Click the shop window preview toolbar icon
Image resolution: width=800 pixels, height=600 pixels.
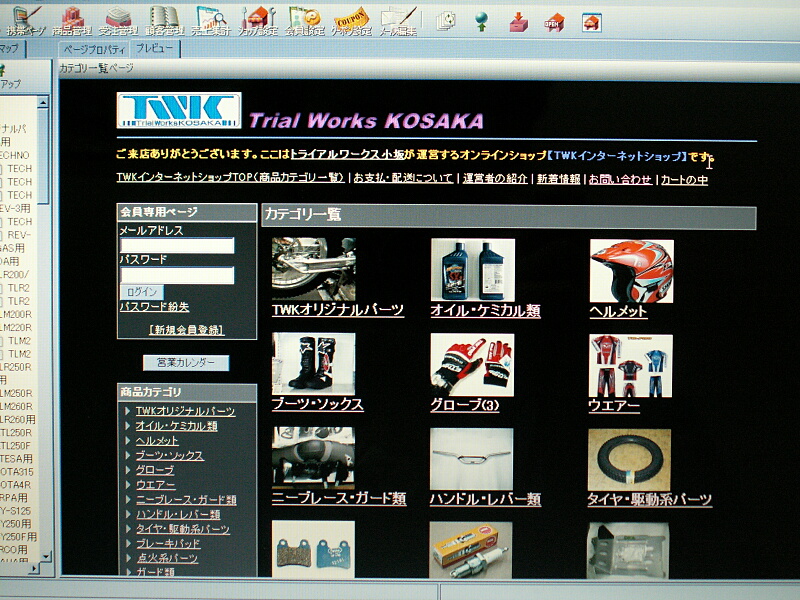(591, 23)
